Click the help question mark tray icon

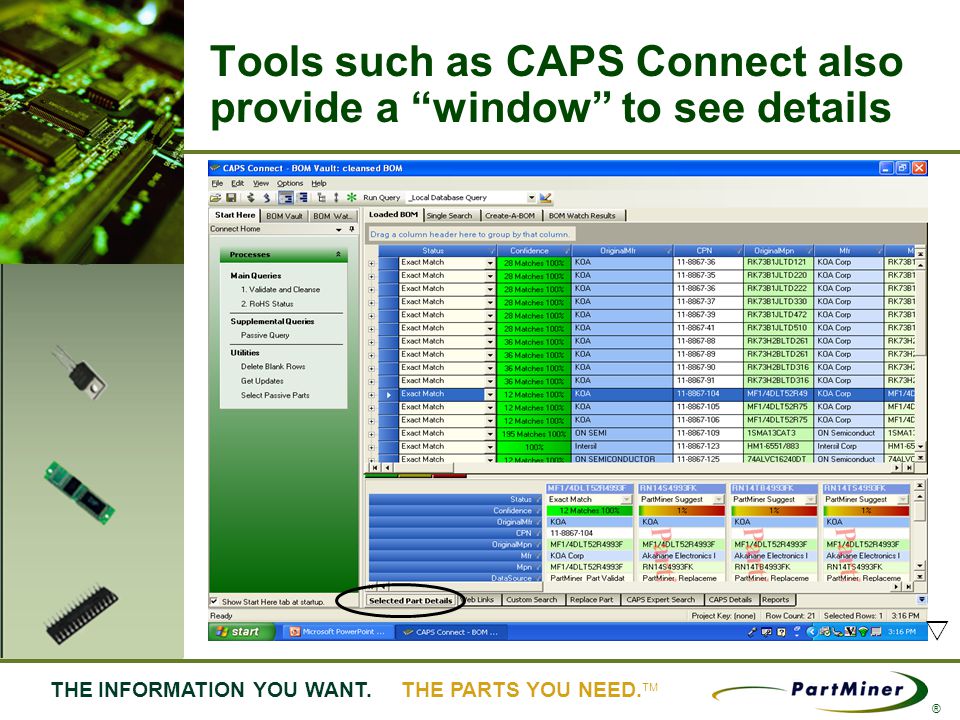(x=781, y=632)
